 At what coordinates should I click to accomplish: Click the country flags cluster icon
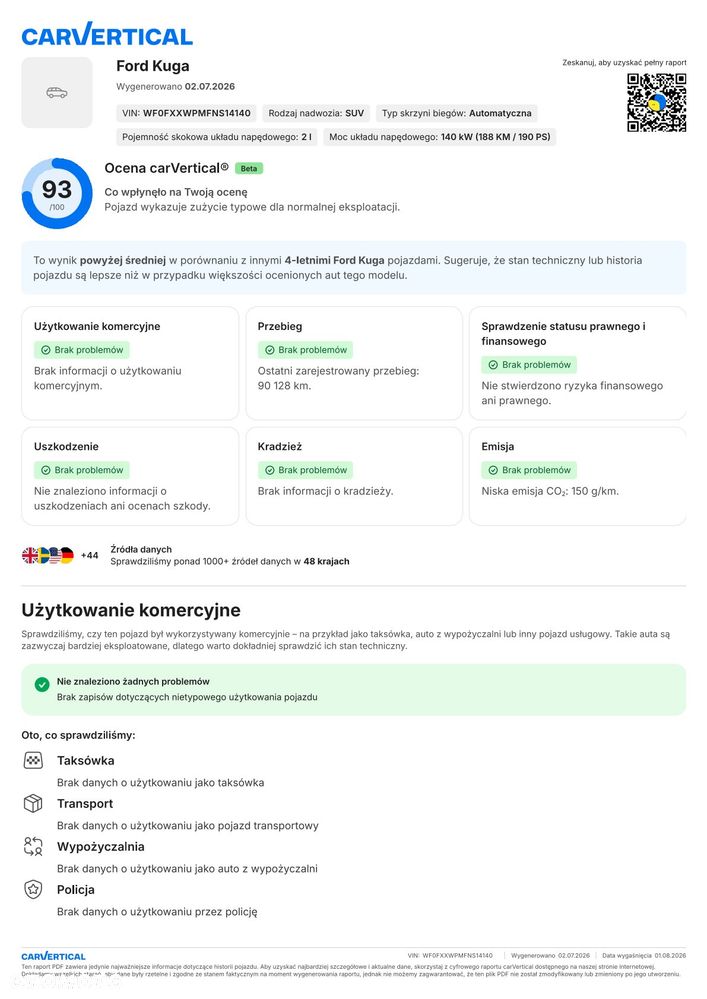click(48, 556)
